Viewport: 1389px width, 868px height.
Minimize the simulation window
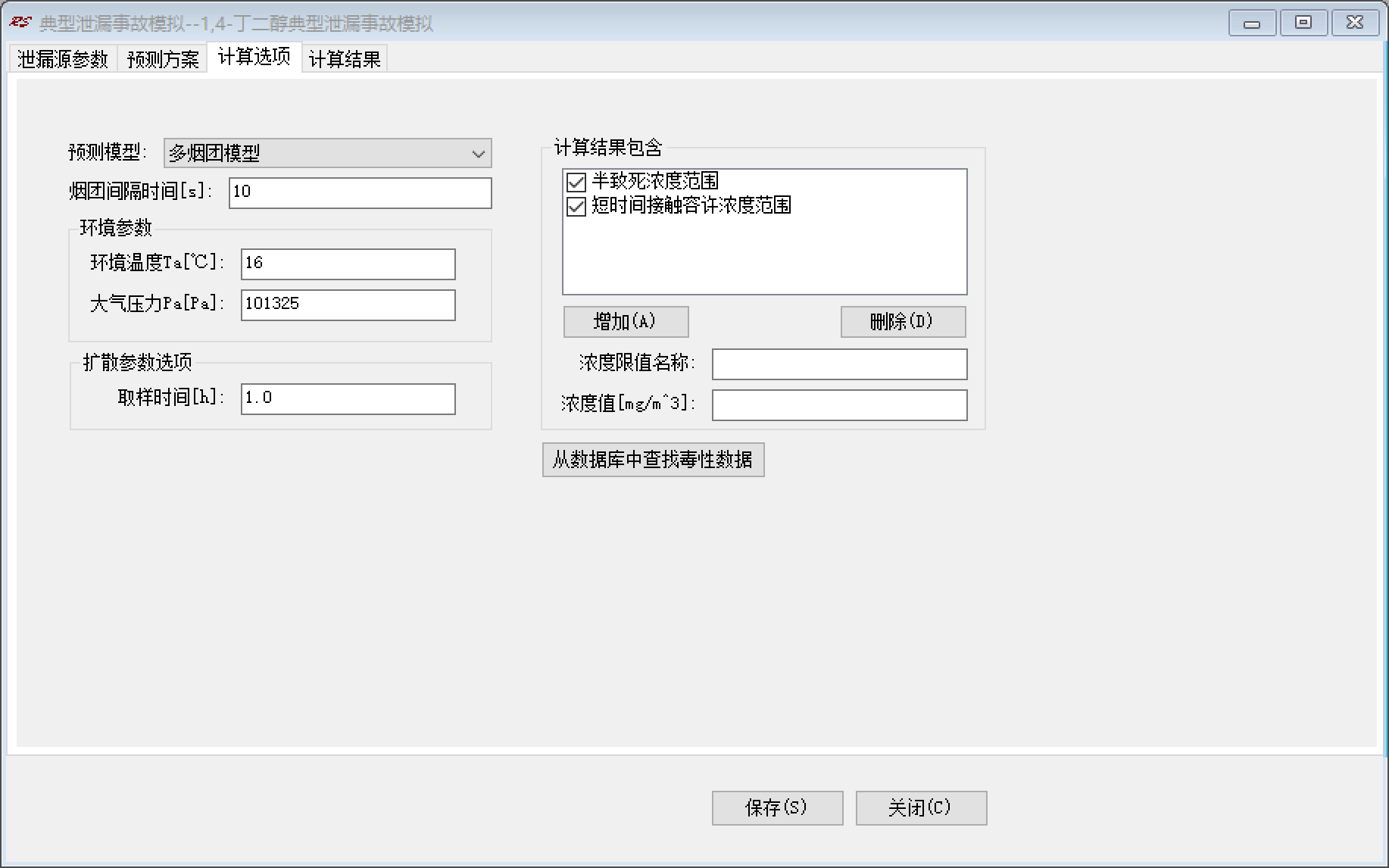1252,23
